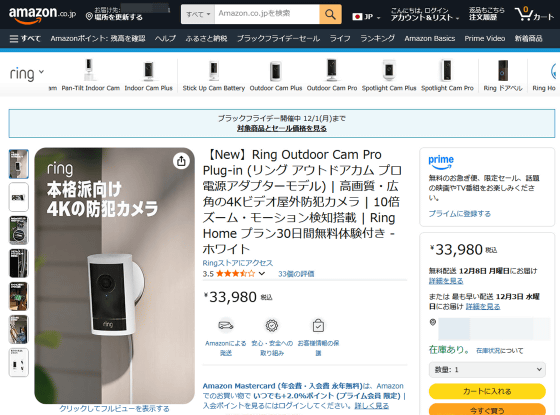Select second product thumbnail
The height and width of the screenshot is (415, 560).
point(19,197)
